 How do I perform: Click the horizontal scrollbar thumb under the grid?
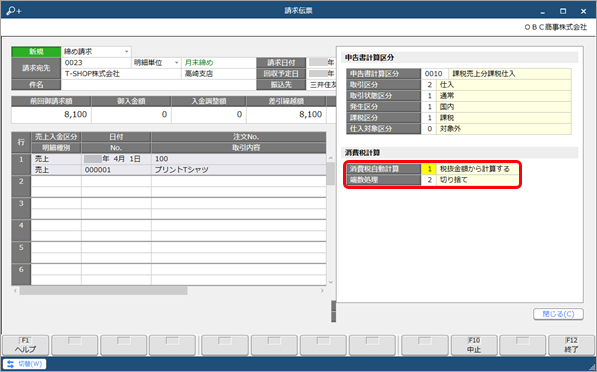[x=103, y=291]
